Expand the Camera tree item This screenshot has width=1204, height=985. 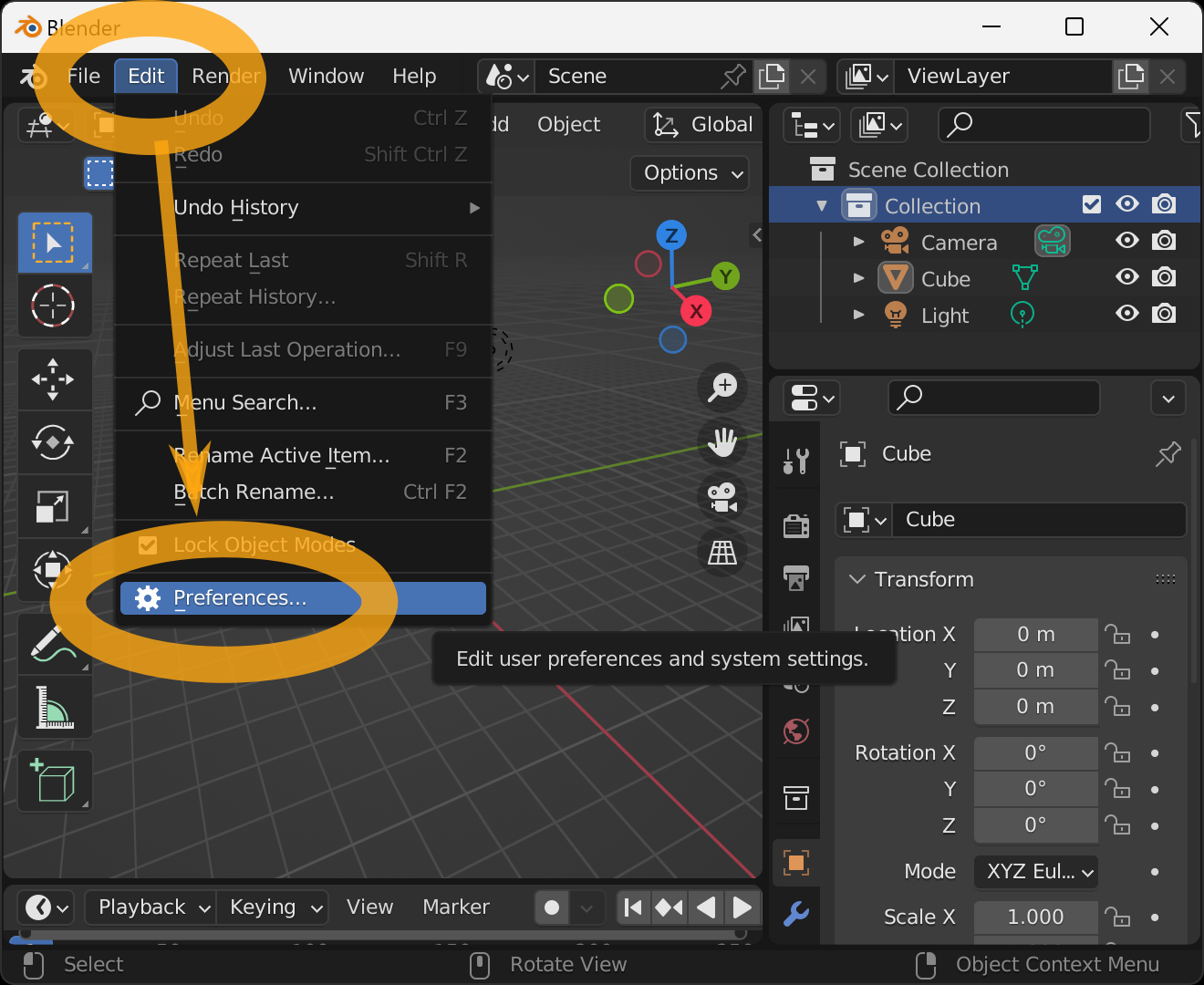[858, 242]
